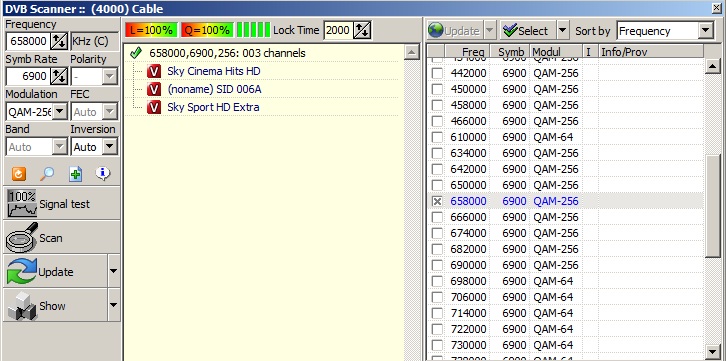The image size is (726, 361).
Task: Click the Select checkmark button
Action: coord(527,31)
